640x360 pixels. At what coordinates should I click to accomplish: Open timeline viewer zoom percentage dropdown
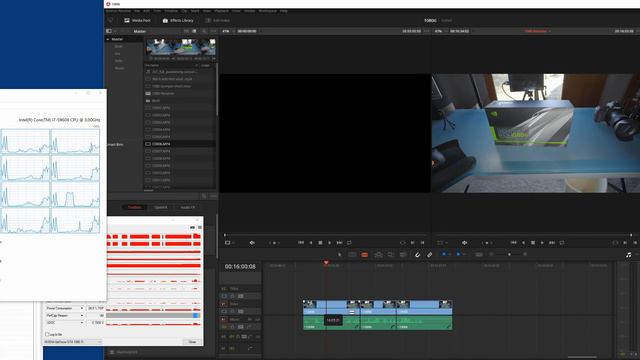[440, 31]
